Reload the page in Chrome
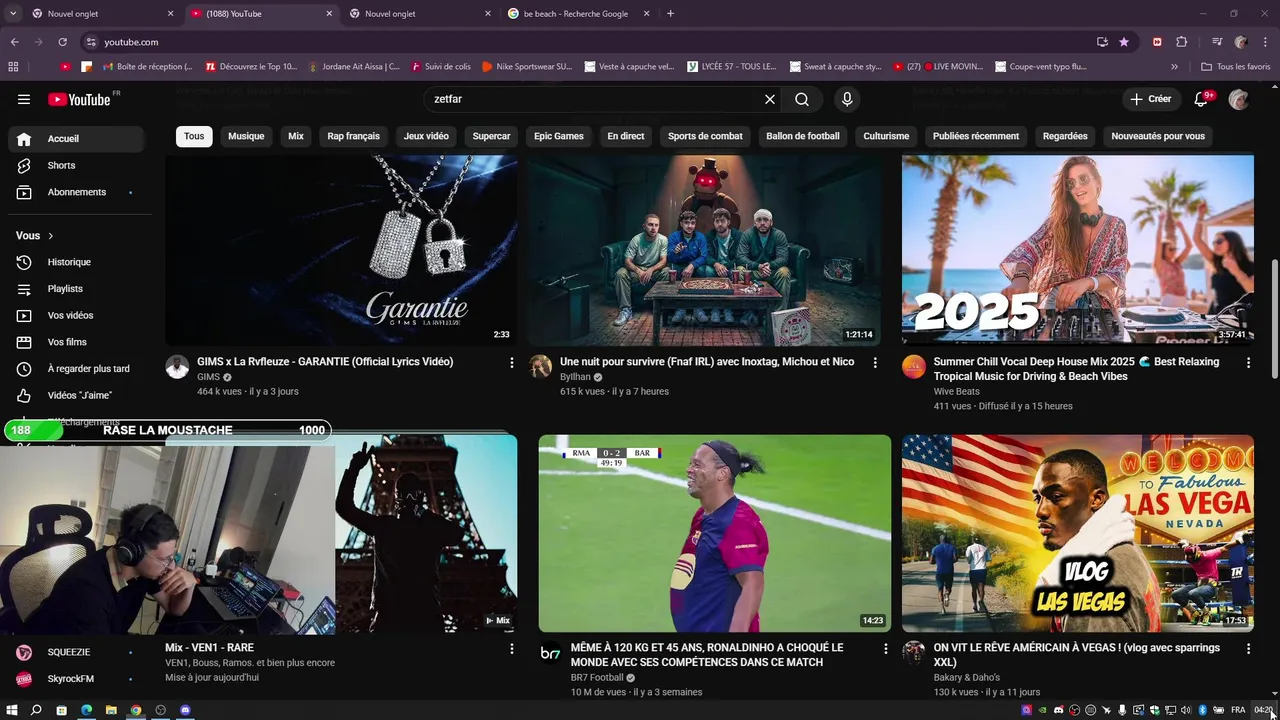The width and height of the screenshot is (1280, 720). pos(62,42)
